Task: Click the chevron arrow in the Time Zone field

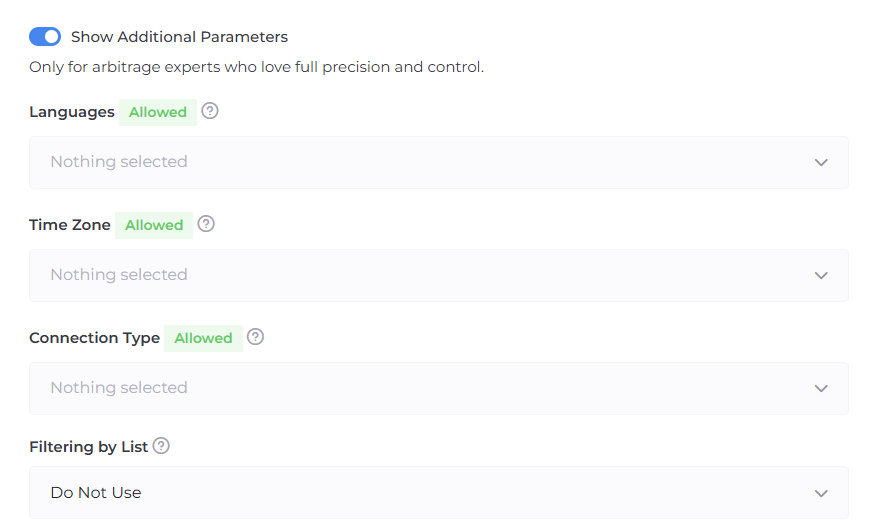Action: tap(821, 275)
